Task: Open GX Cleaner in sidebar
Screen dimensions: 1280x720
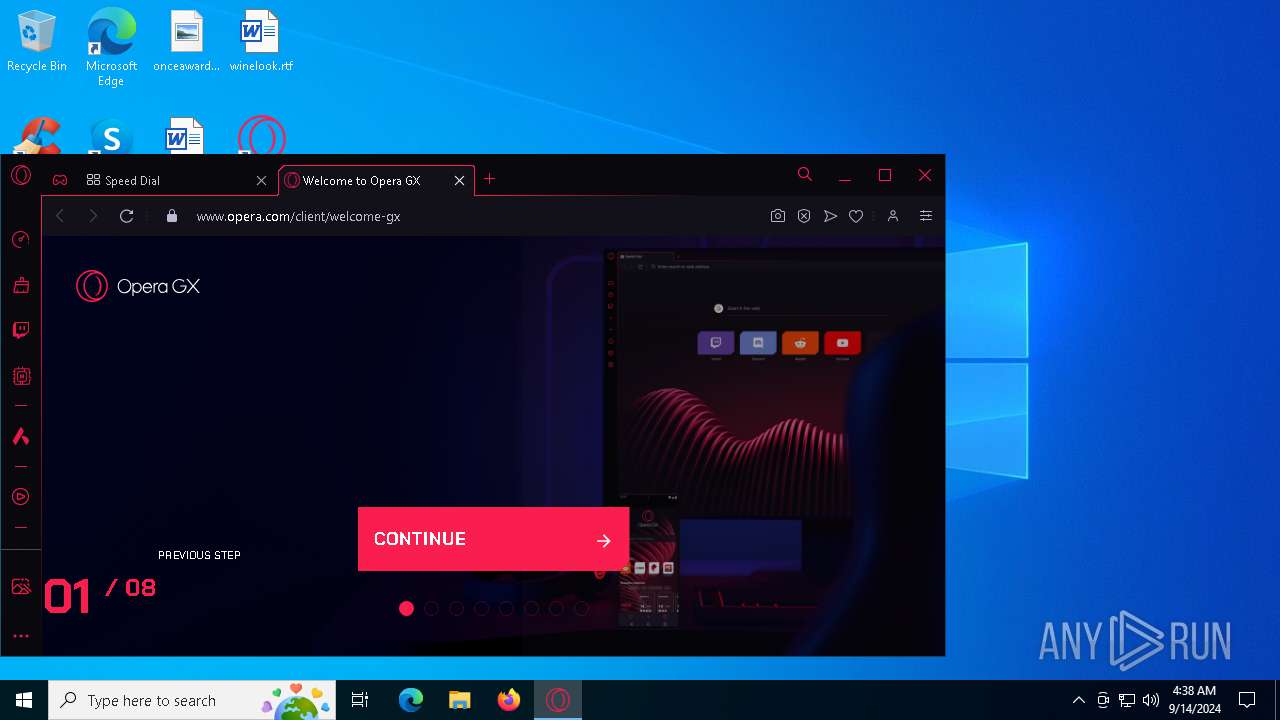Action: [x=21, y=285]
